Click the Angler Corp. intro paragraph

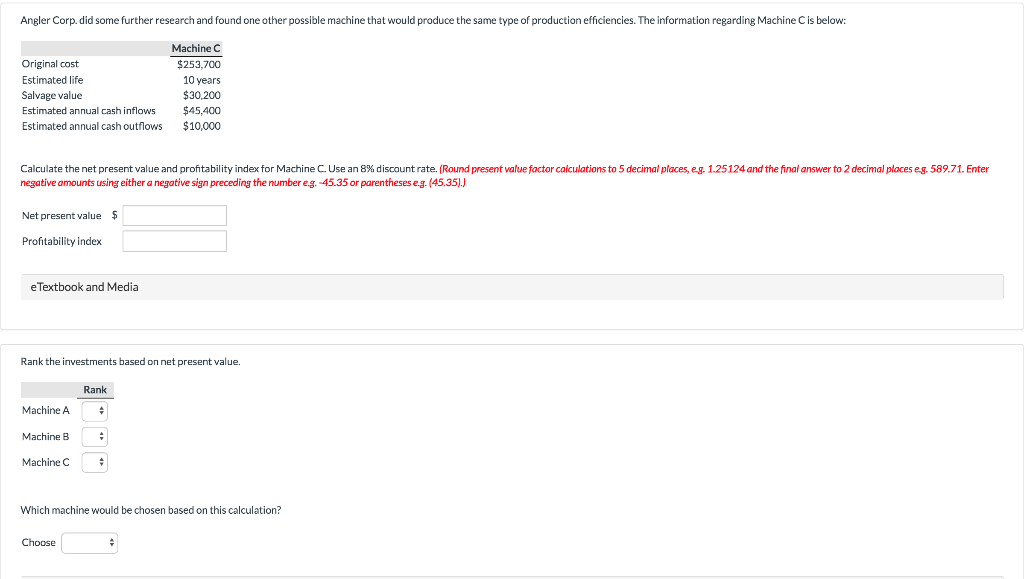tap(433, 20)
